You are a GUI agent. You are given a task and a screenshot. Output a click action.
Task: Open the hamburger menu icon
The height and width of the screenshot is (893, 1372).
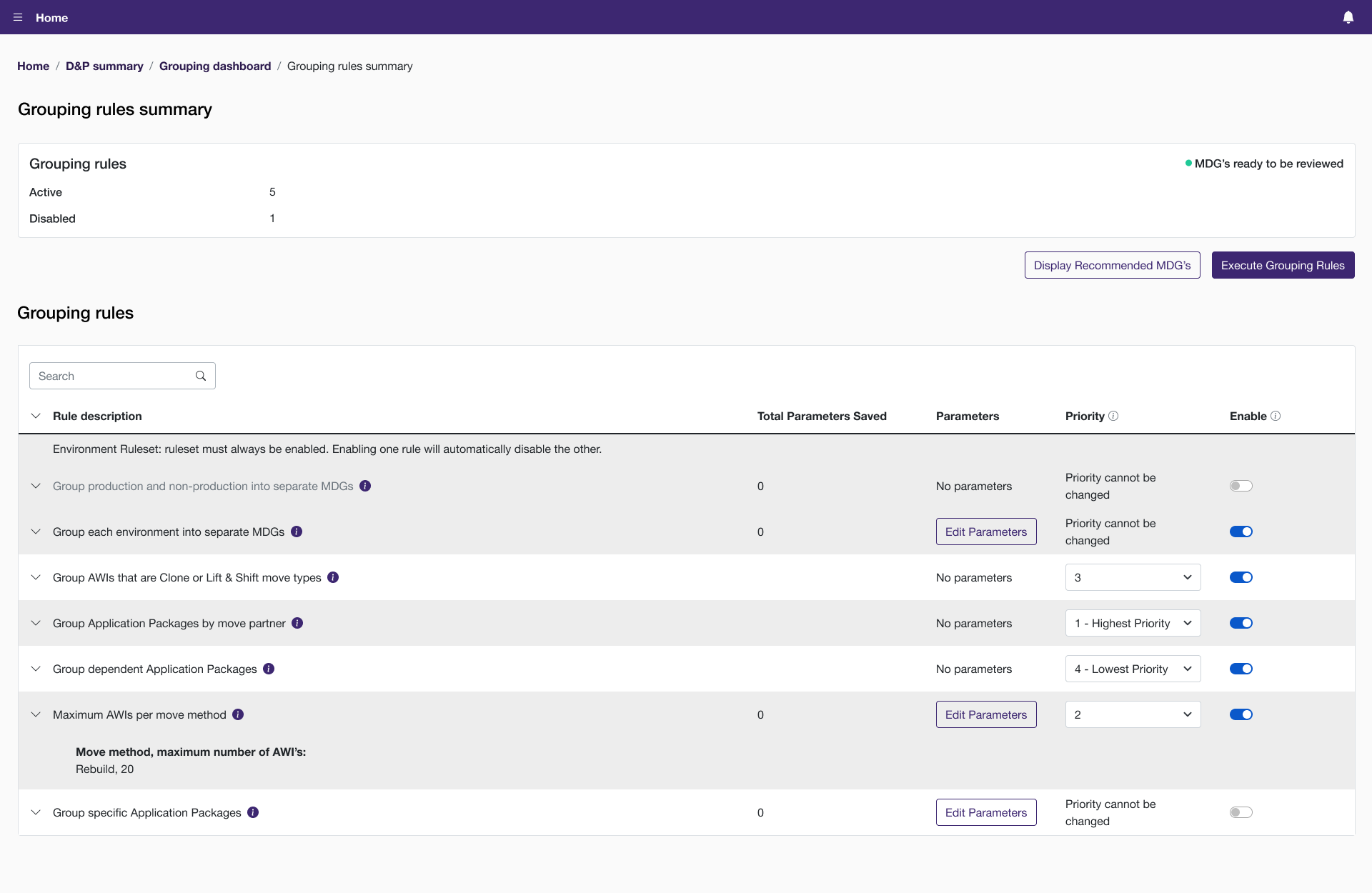pos(18,17)
